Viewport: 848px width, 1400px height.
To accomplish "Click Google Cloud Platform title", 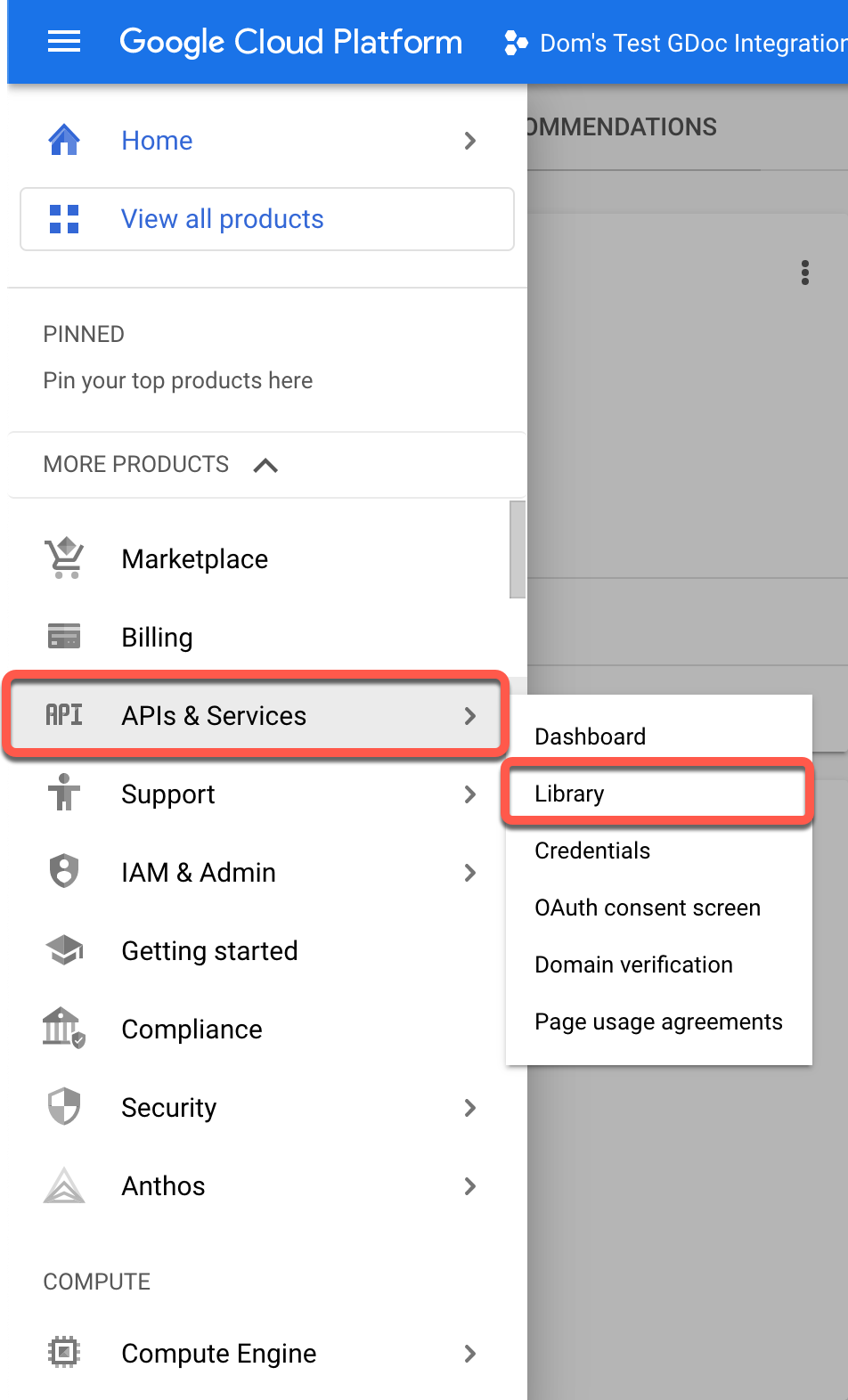I will (x=291, y=42).
